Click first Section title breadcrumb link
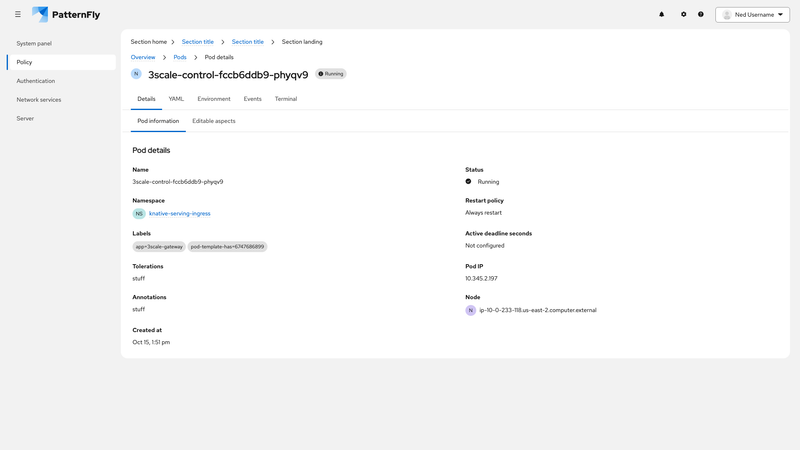Screen dimensions: 800x450 [197, 42]
